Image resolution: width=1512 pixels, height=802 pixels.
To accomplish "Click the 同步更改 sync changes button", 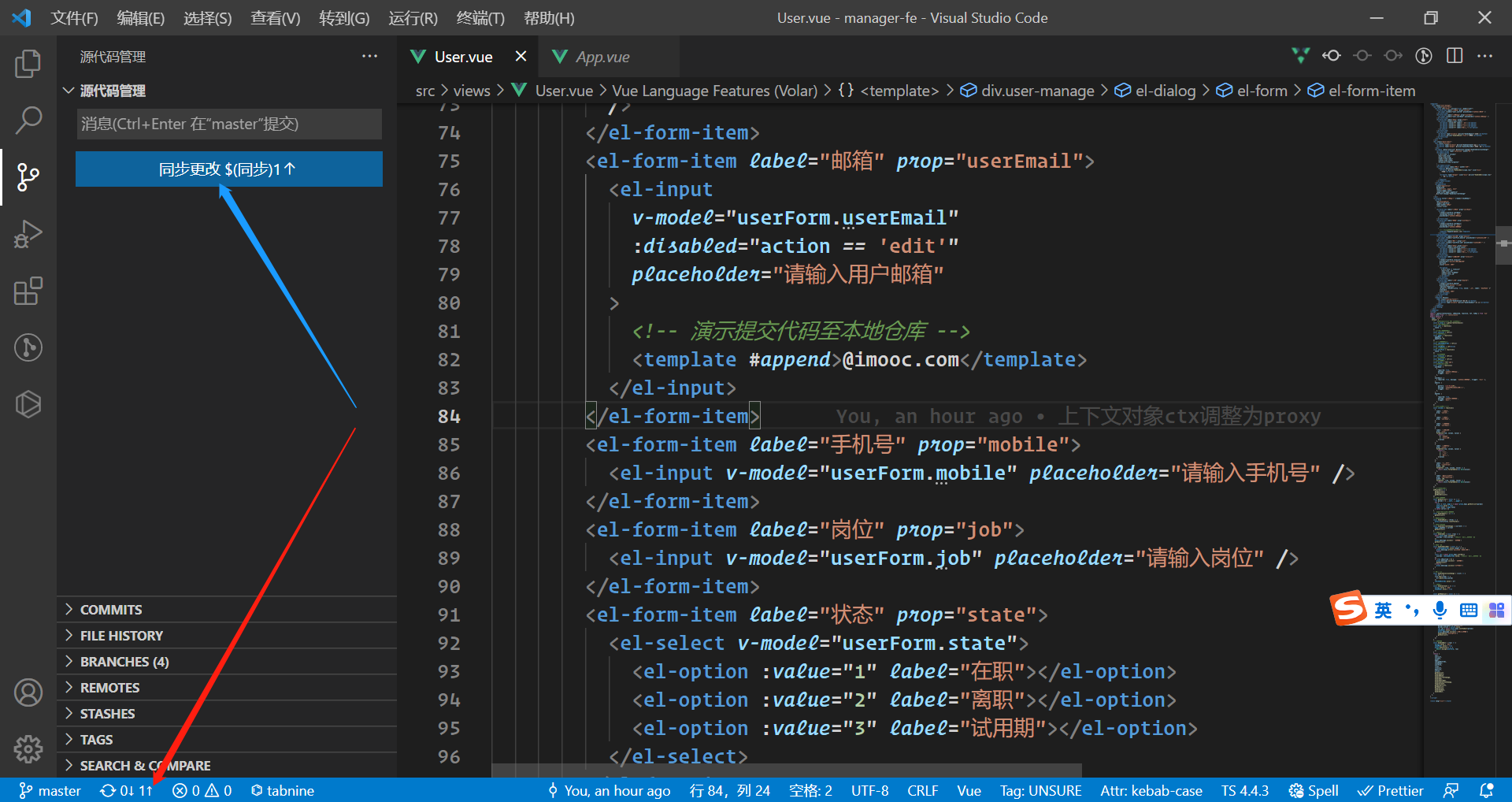I will pos(228,169).
